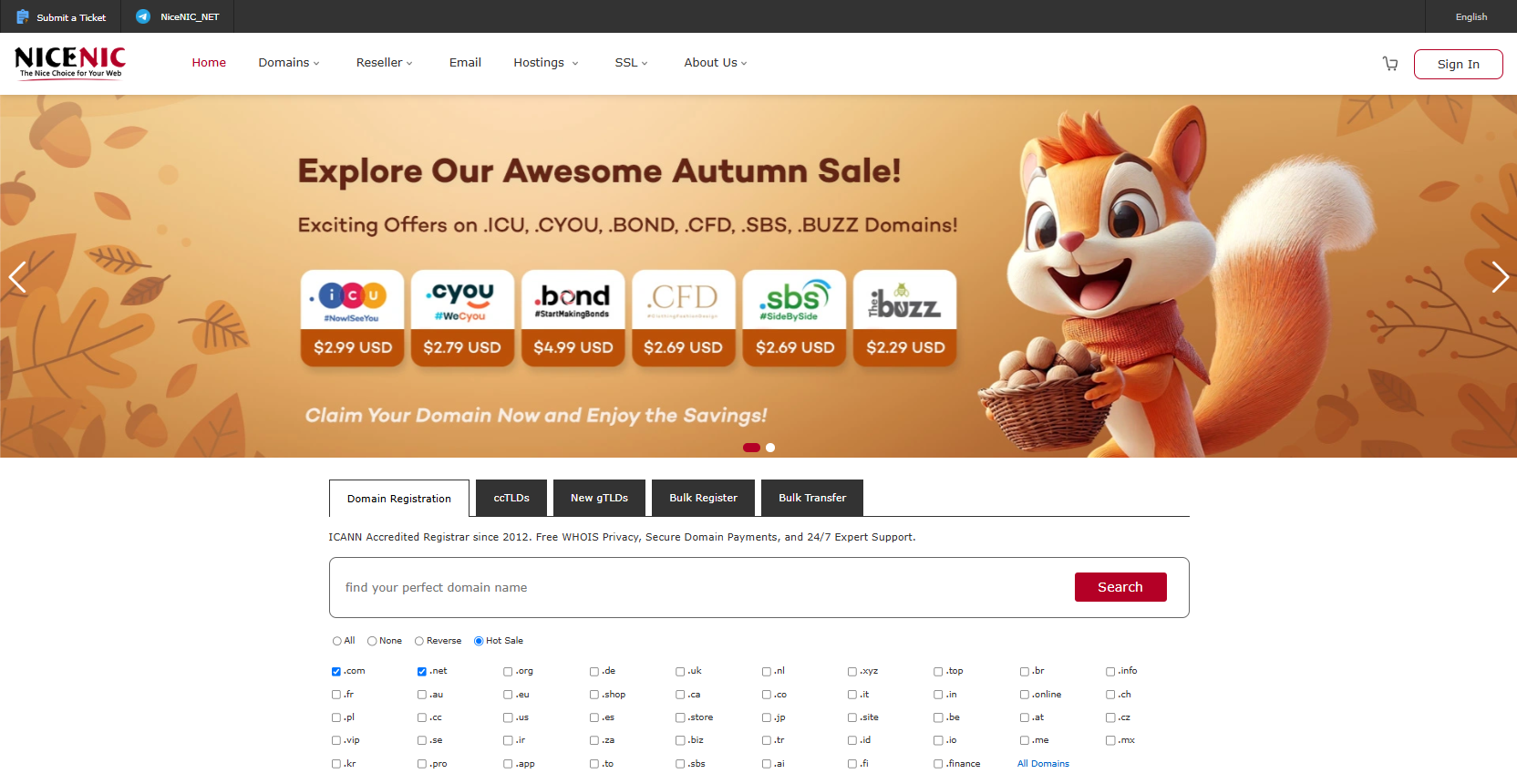The image size is (1517, 784).
Task: Click the .cyou domain offer card
Action: pyautogui.click(x=463, y=318)
